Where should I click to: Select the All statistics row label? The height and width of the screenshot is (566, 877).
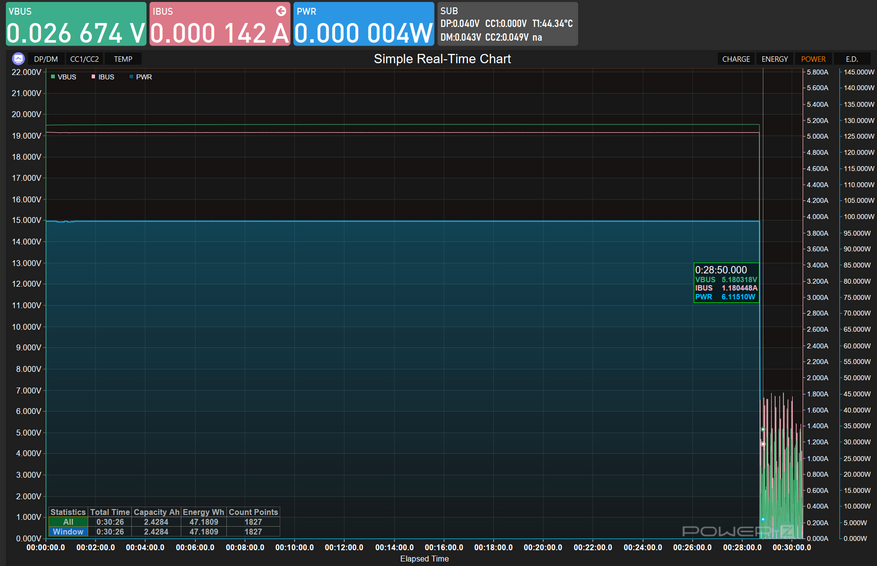(x=68, y=522)
